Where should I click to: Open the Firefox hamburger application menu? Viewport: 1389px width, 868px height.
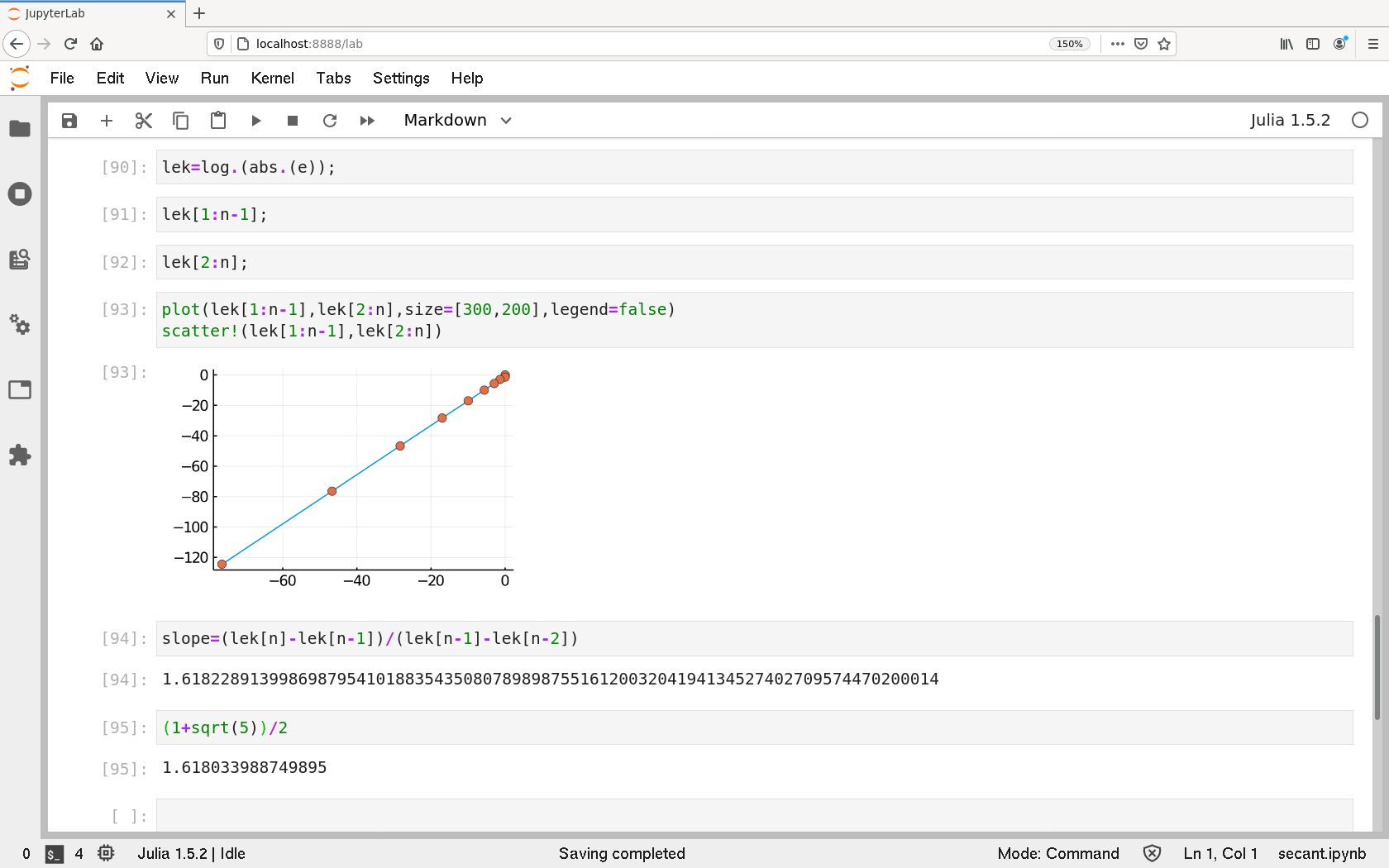1373,44
